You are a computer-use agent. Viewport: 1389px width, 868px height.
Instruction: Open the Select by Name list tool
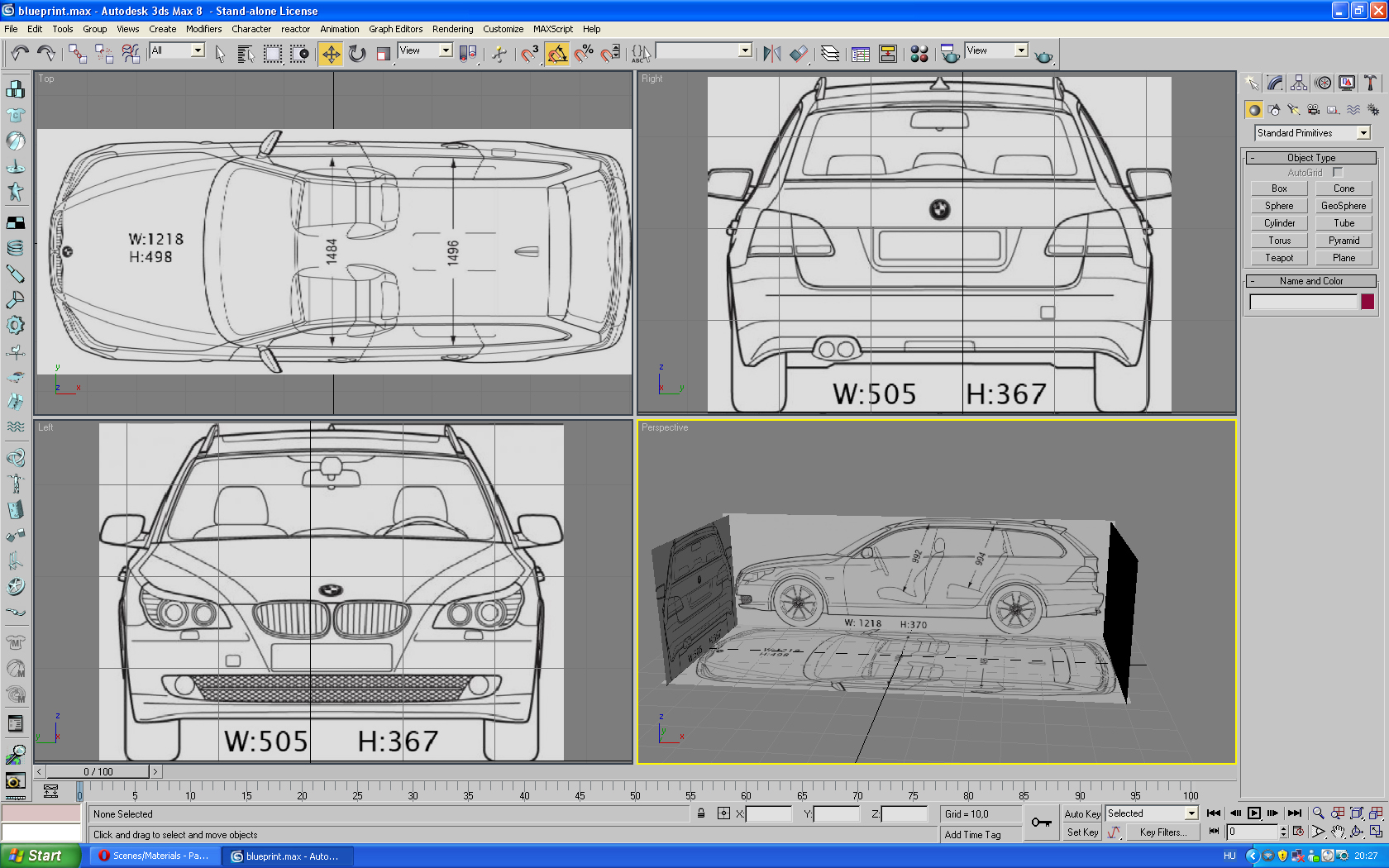click(246, 54)
